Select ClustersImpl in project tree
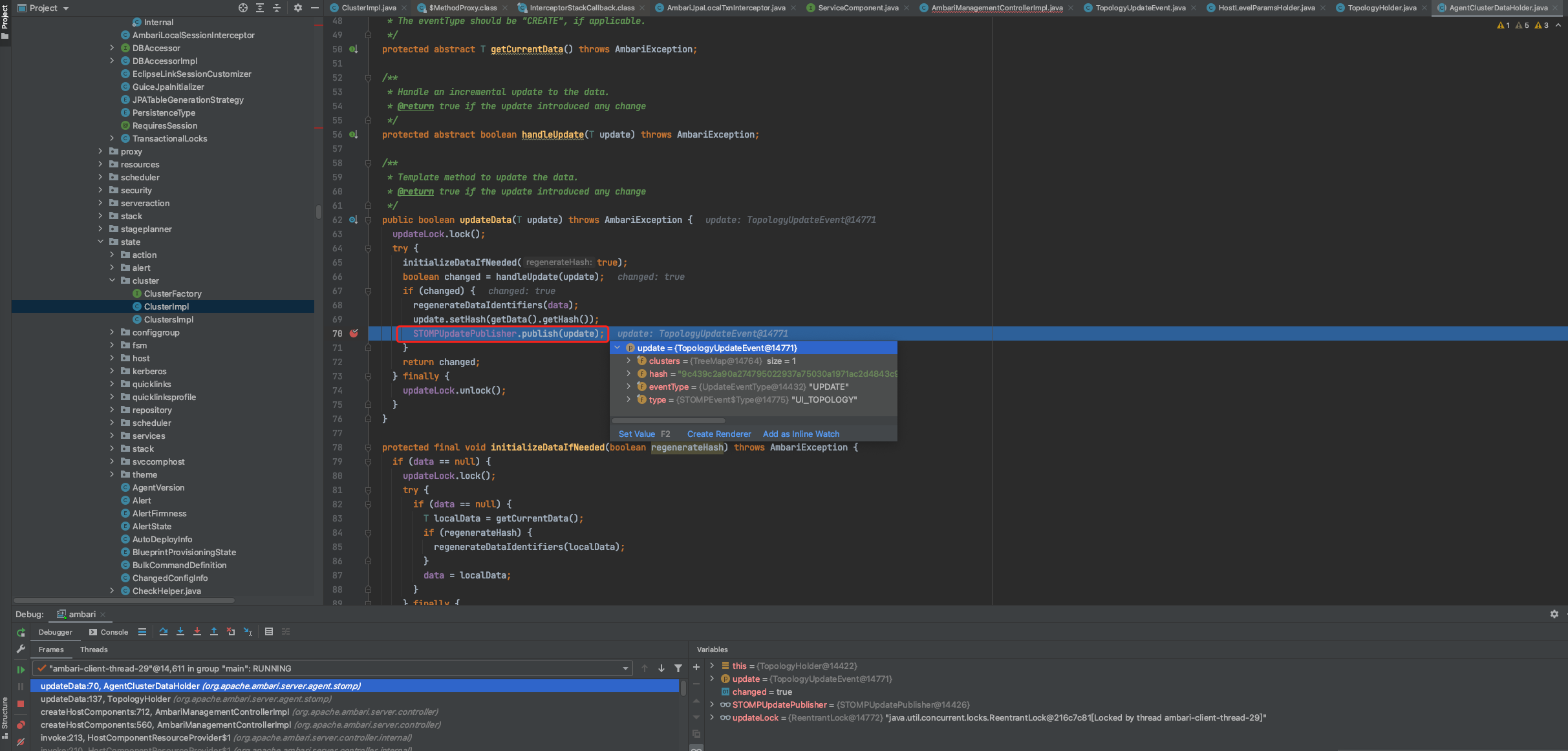This screenshot has height=751, width=1568. (169, 319)
